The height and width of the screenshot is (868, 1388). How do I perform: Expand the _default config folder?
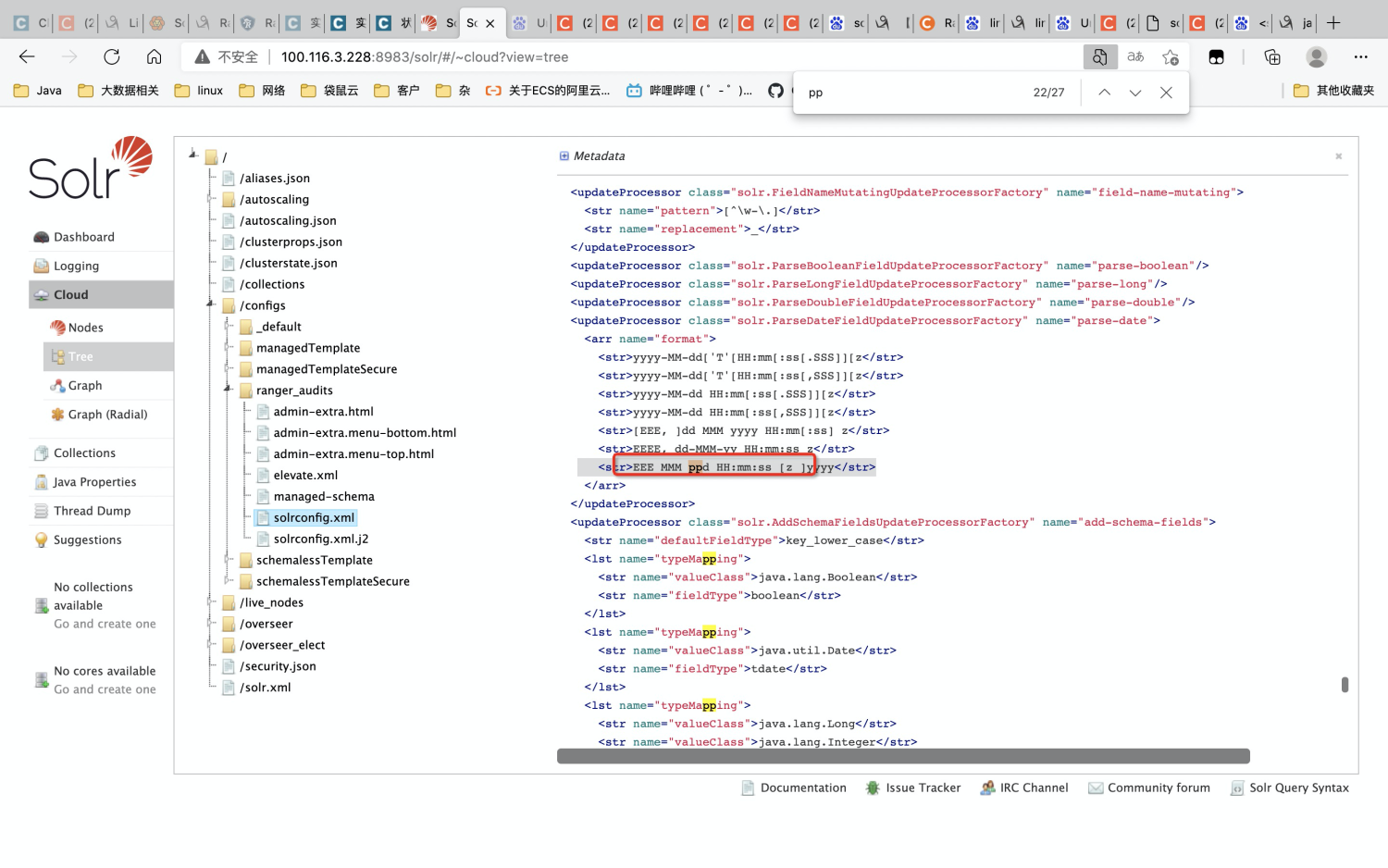(228, 326)
